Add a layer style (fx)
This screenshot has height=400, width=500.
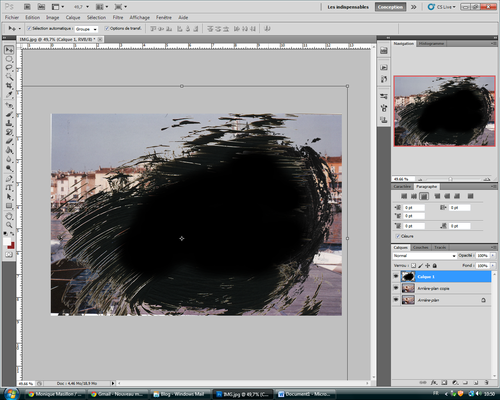tap(434, 383)
